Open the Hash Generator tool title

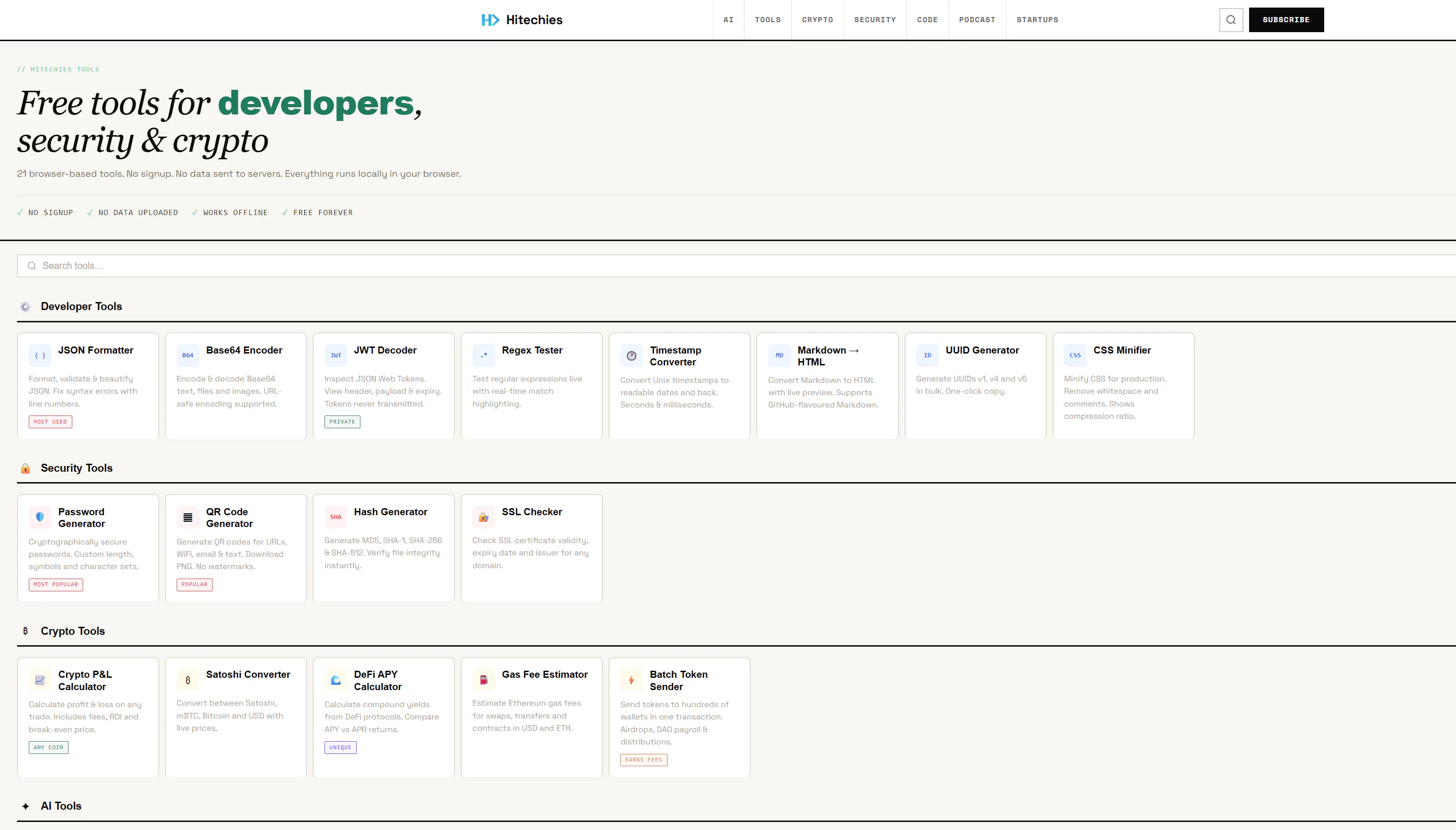pos(391,512)
